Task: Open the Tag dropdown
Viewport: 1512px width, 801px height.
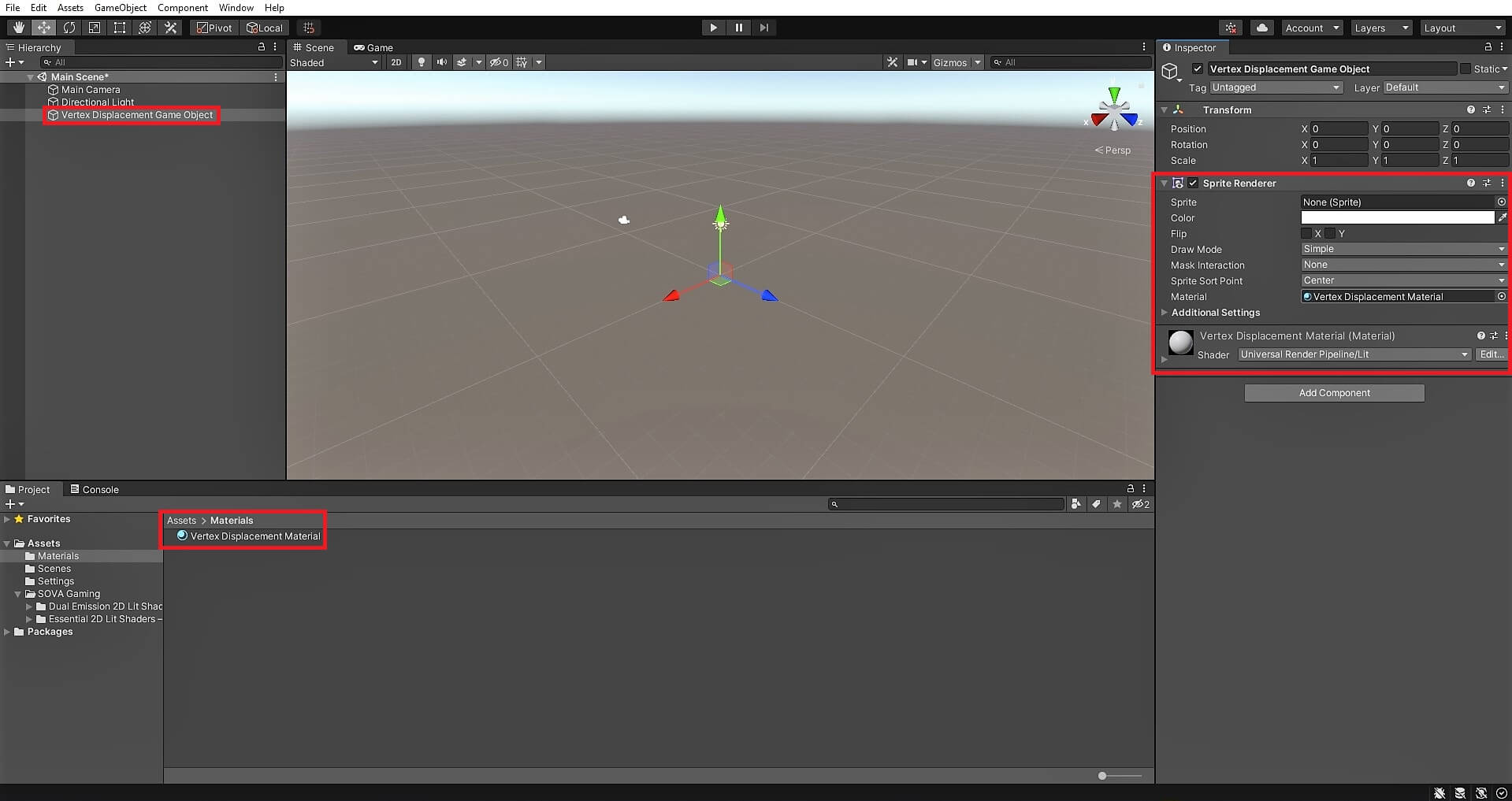Action: [x=1276, y=87]
